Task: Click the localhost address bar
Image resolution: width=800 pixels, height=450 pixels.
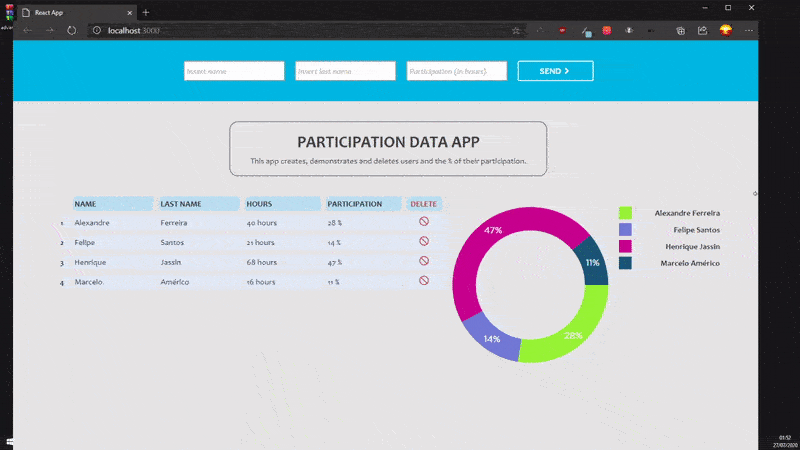Action: (x=306, y=31)
